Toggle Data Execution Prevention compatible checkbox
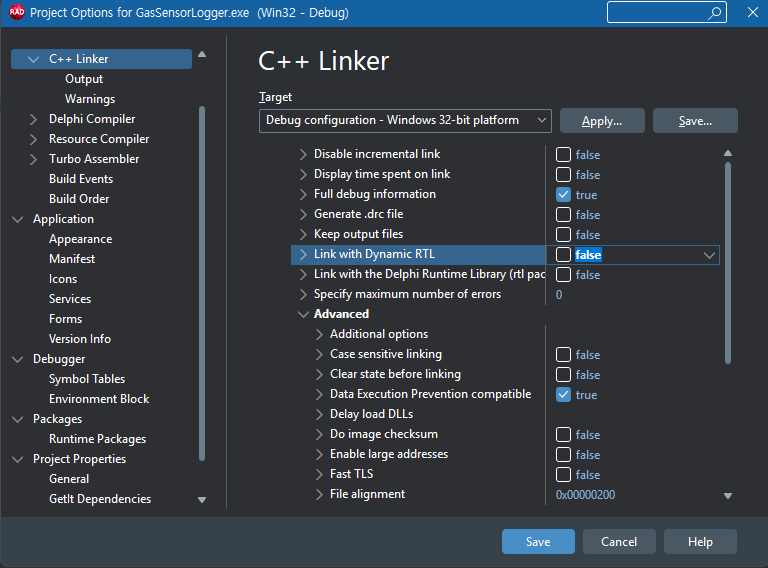This screenshot has height=568, width=768. [x=564, y=395]
